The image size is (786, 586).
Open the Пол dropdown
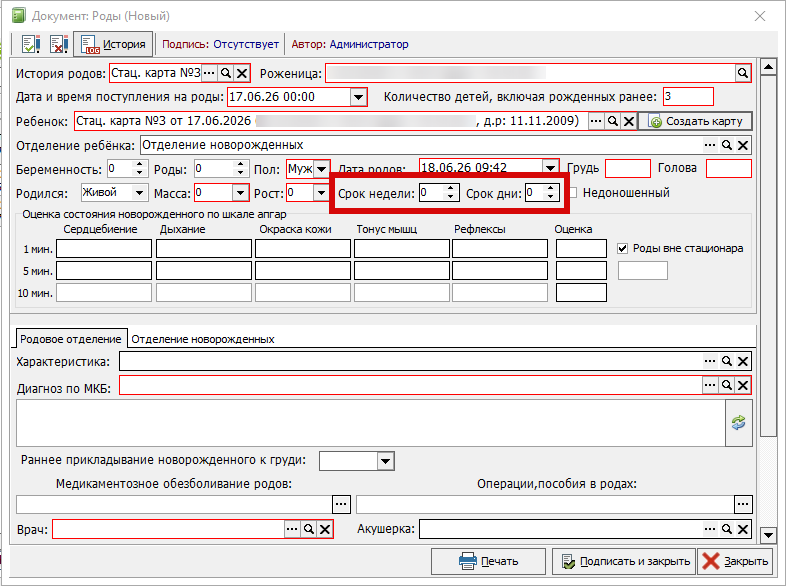click(321, 169)
